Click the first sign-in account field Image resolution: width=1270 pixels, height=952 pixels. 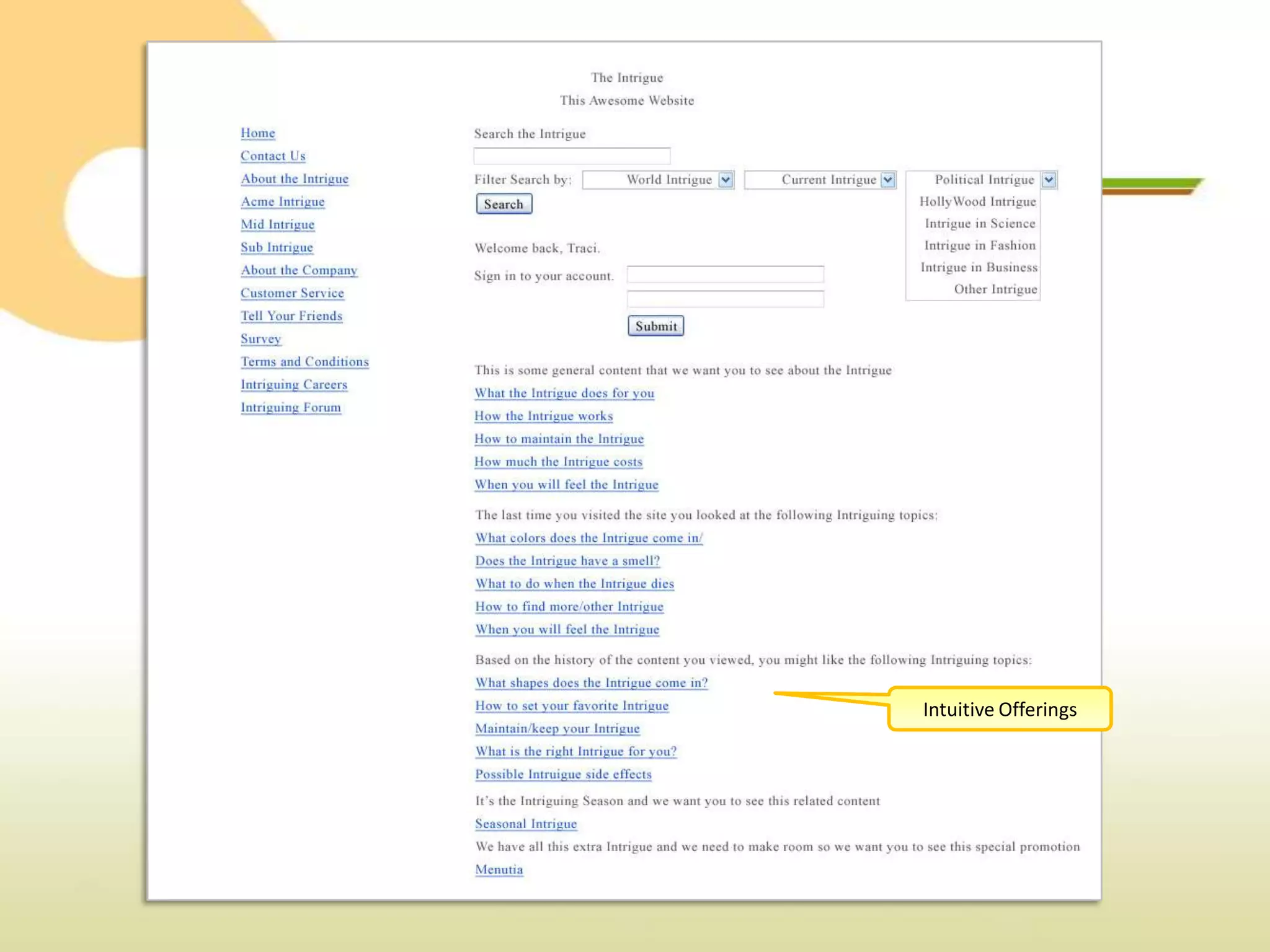click(725, 274)
